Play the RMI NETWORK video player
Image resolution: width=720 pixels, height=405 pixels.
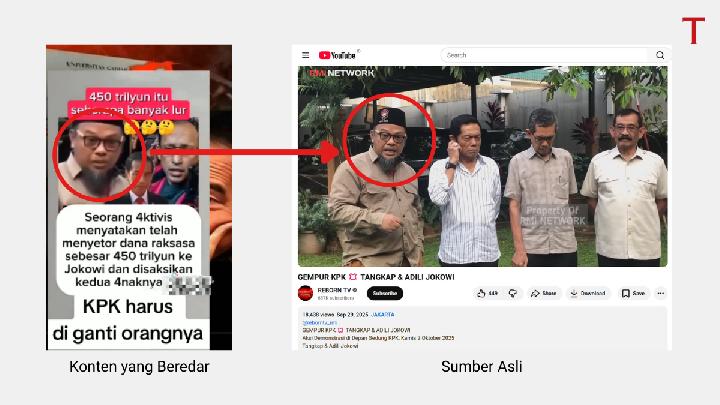click(x=483, y=166)
